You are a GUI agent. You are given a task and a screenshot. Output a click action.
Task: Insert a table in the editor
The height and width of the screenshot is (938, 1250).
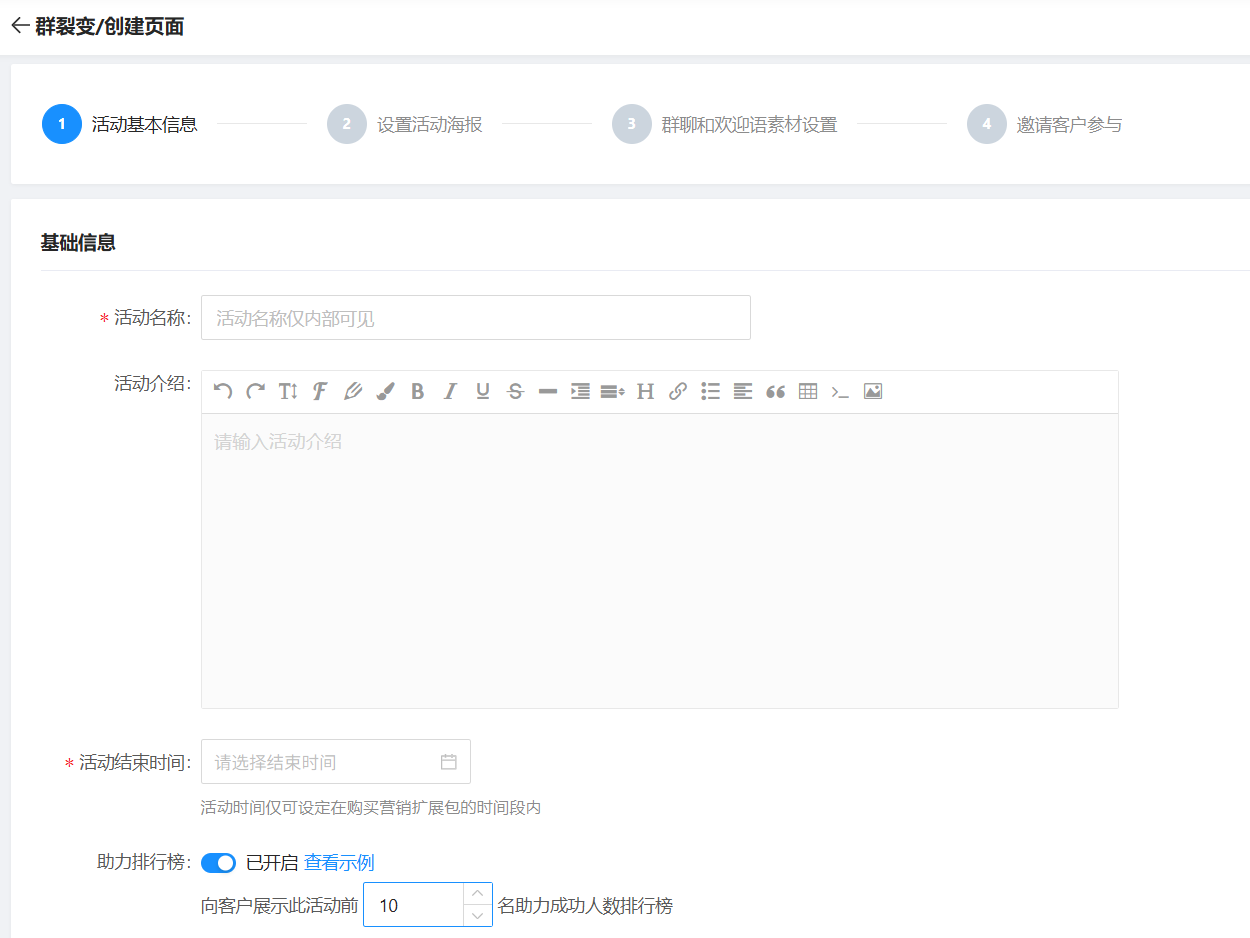[808, 392]
